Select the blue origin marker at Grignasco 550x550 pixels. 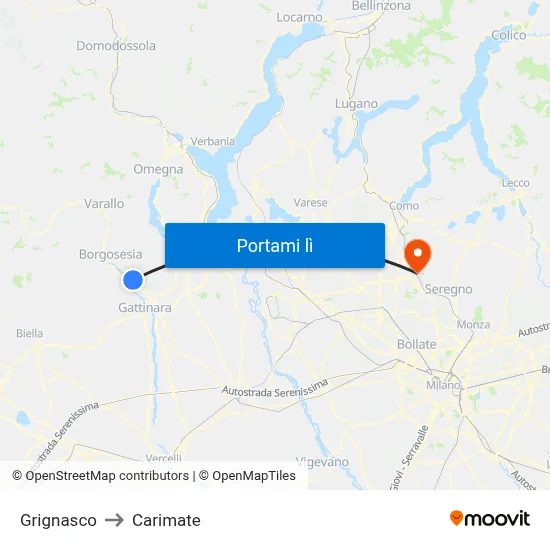click(133, 280)
